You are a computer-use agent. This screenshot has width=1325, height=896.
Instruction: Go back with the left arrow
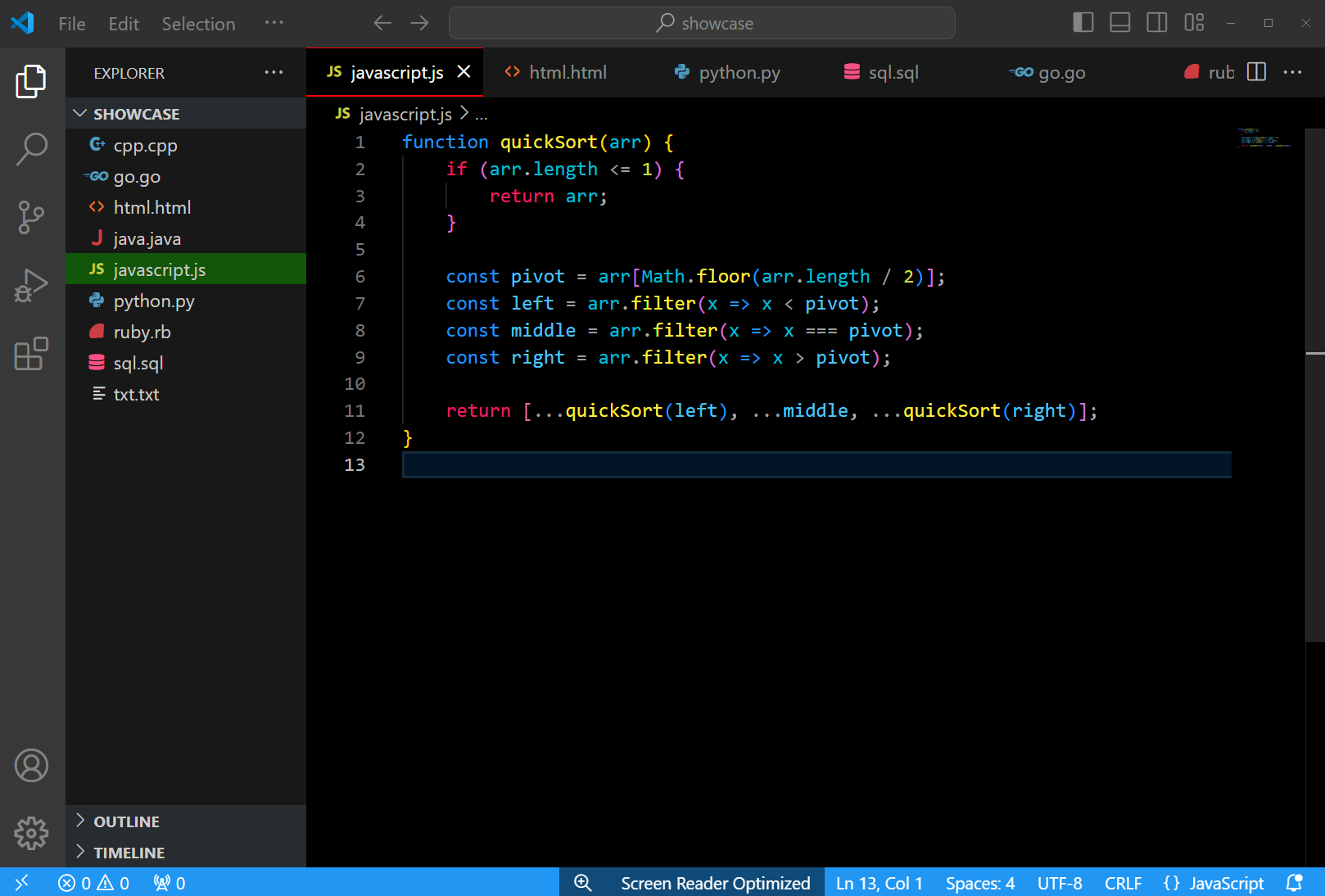pos(382,23)
